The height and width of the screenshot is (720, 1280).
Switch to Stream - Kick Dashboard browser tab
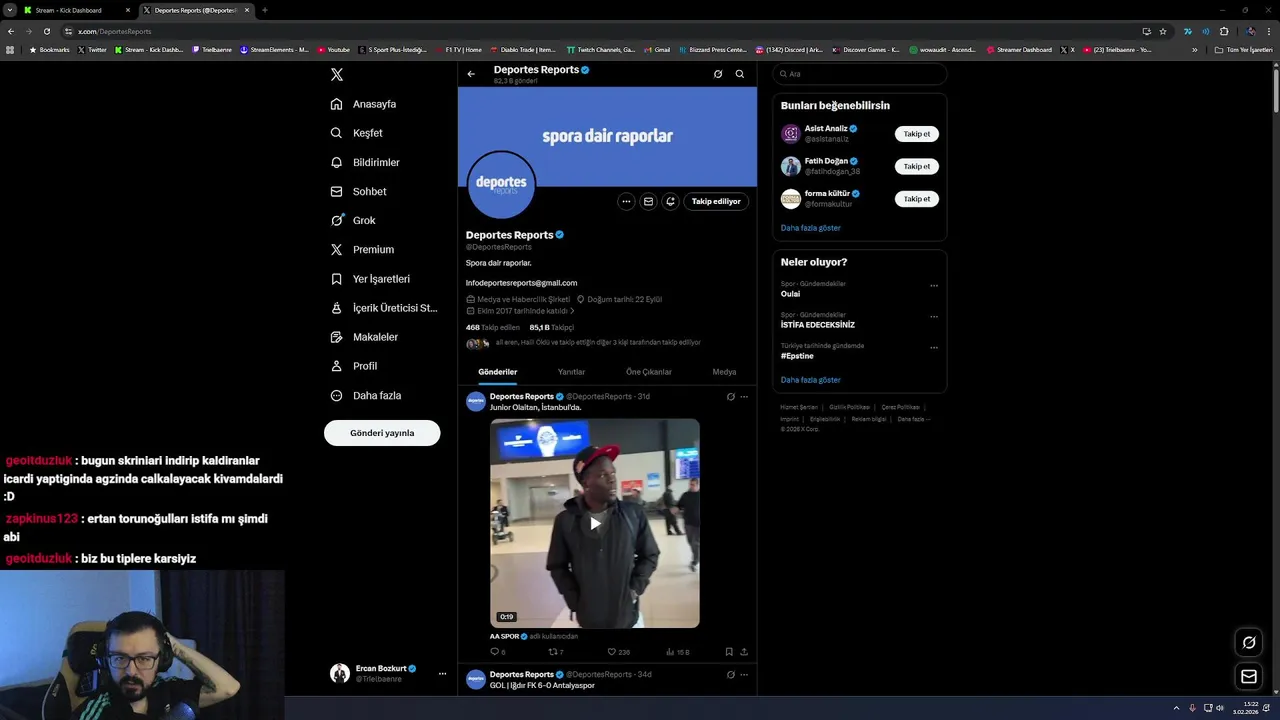[x=76, y=10]
